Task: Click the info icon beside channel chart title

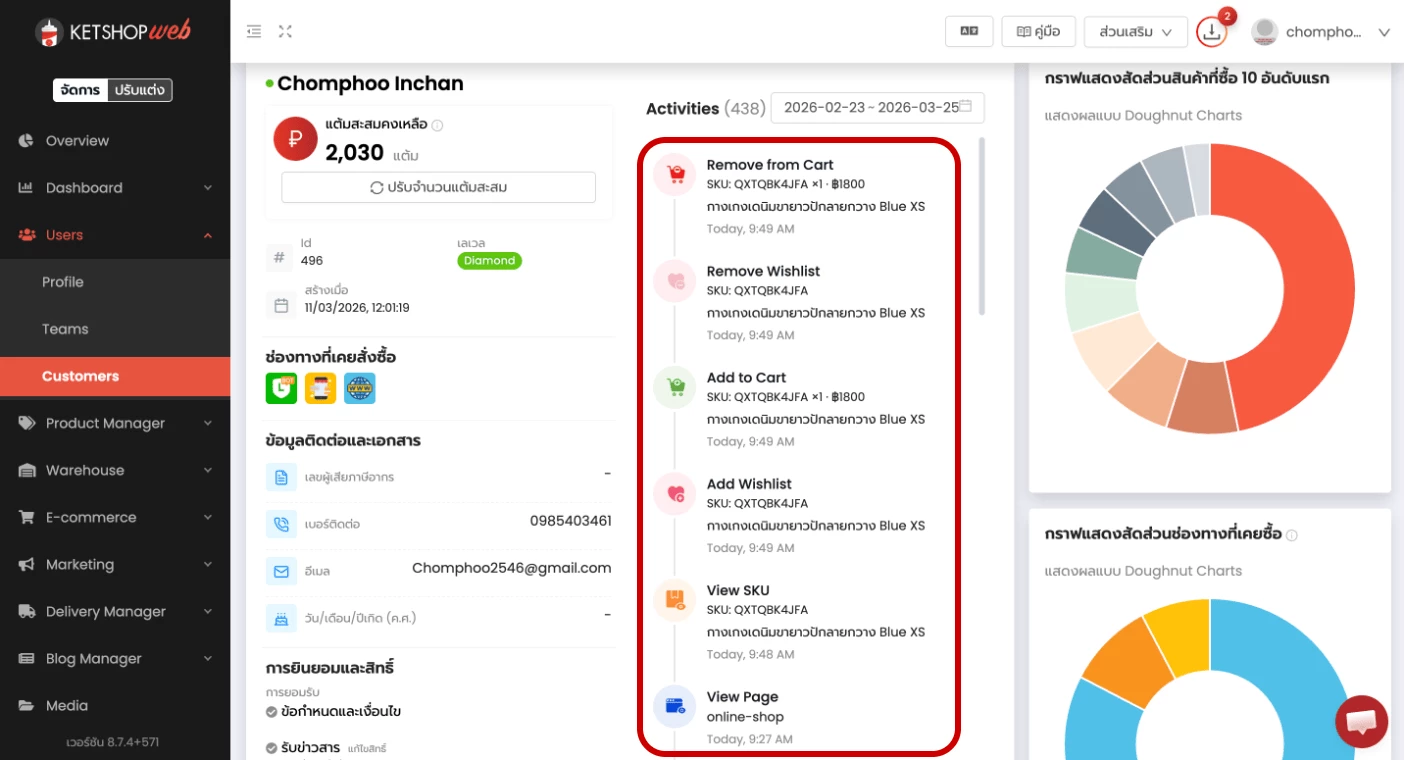Action: [1292, 535]
